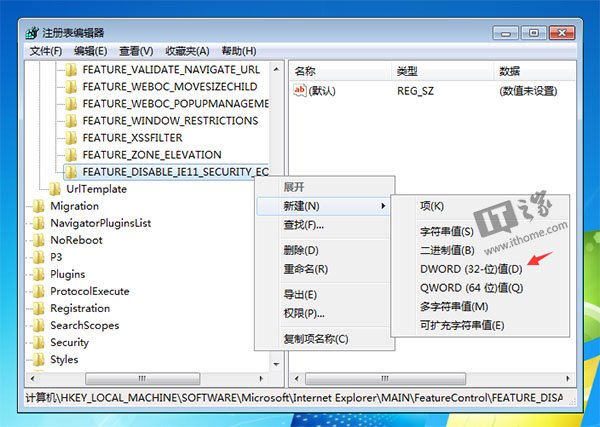
Task: Click the NavigatorPluginsList folder icon
Action: [39, 223]
